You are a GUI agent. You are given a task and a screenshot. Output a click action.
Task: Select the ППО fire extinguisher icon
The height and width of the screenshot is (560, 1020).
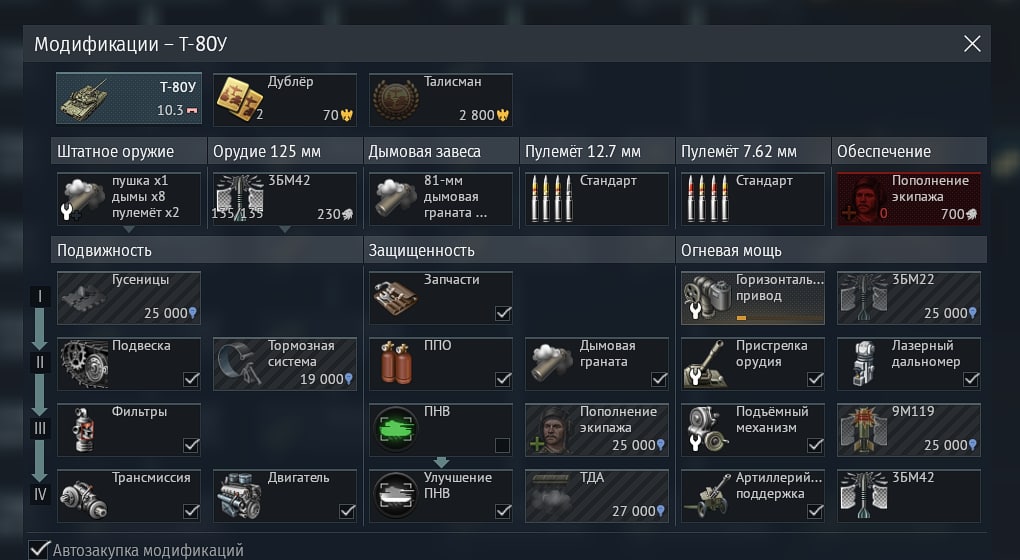click(396, 363)
